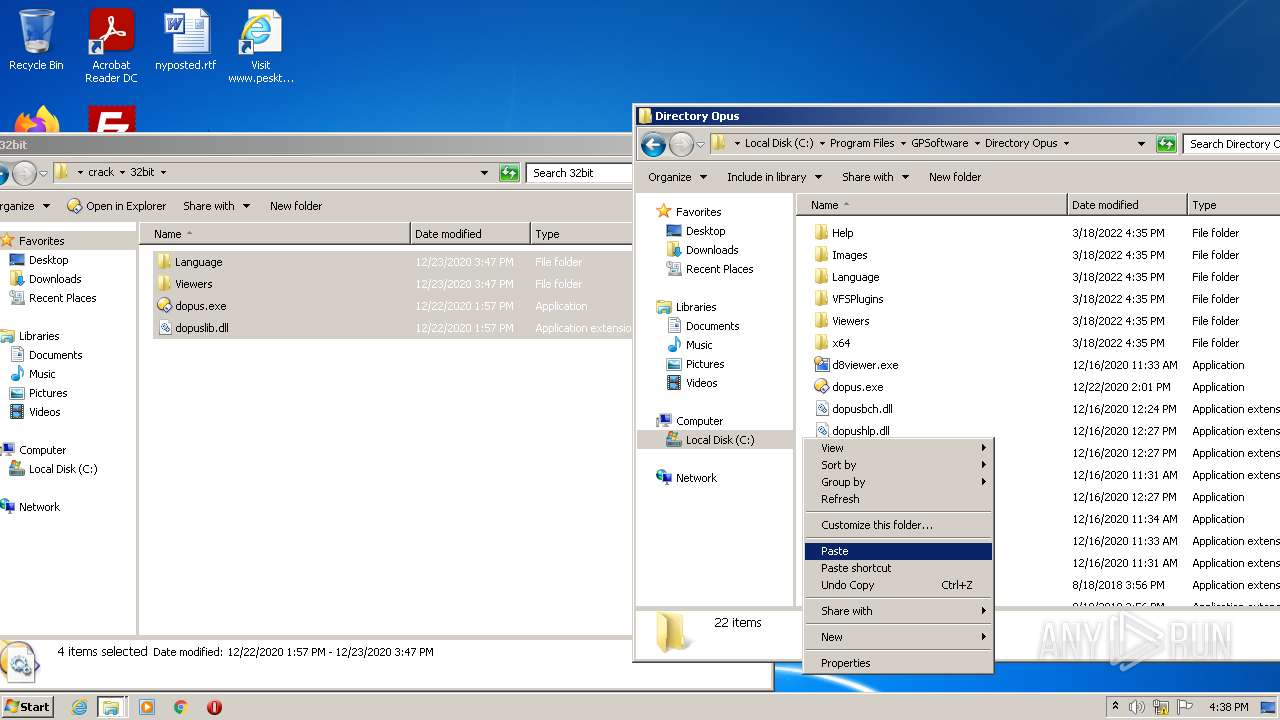Image resolution: width=1280 pixels, height=720 pixels.
Task: Open Share with dropdown in Directory Opus toolbar
Action: tap(875, 177)
